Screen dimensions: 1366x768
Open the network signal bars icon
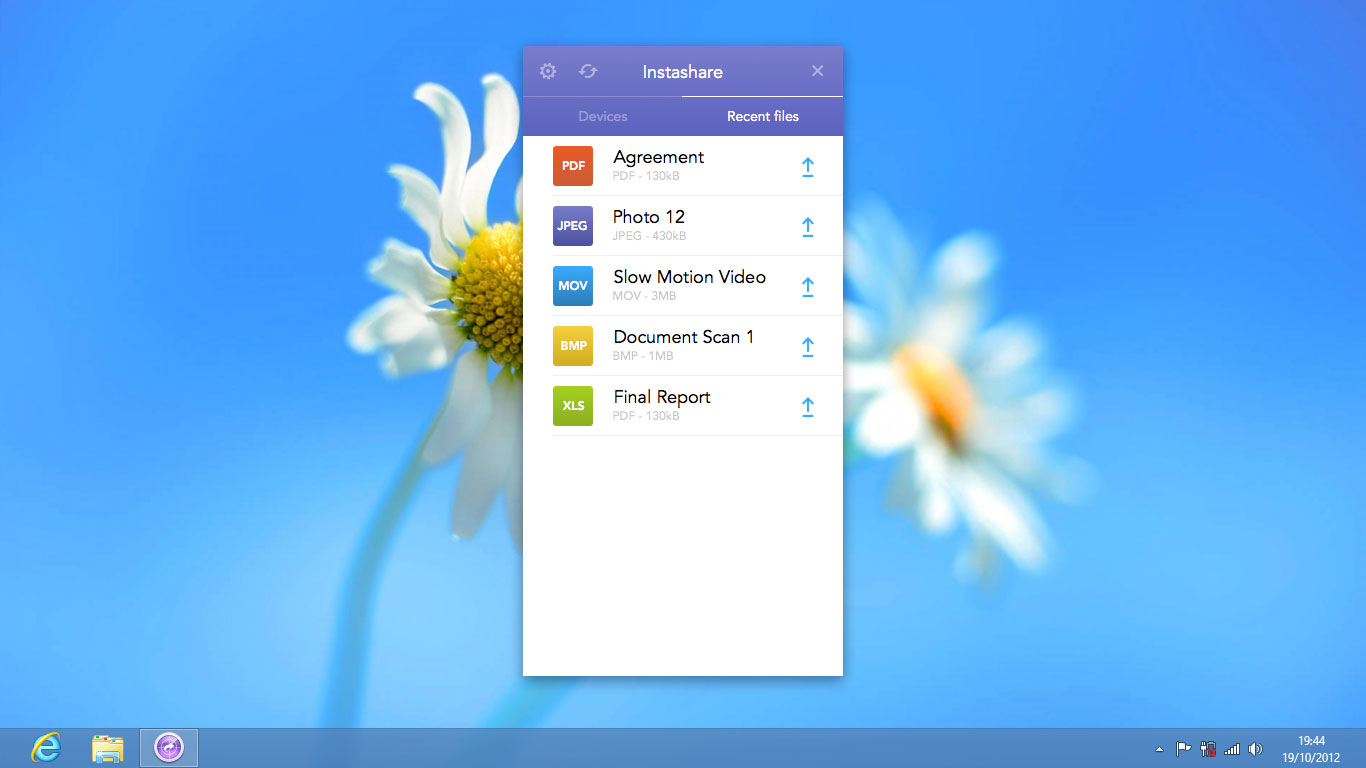1232,748
